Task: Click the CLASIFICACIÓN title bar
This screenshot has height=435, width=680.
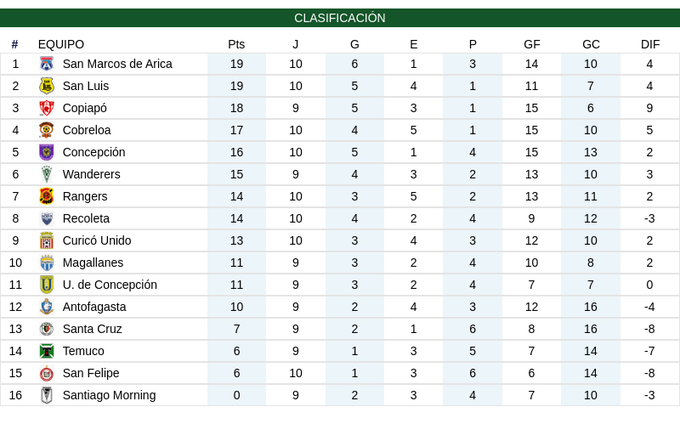Action: click(340, 18)
